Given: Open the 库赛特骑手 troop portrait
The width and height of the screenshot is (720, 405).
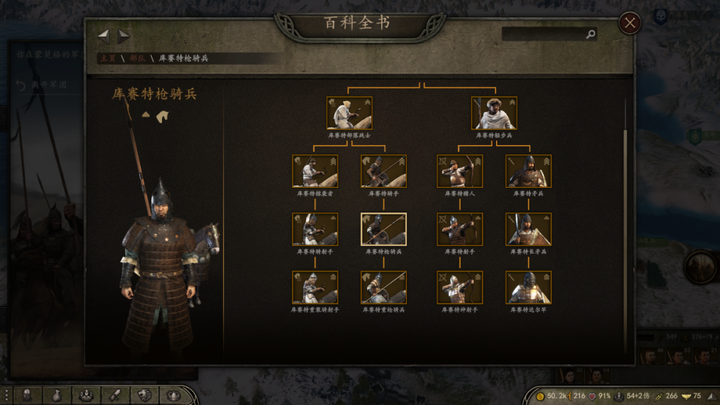Looking at the screenshot, I should click(x=383, y=171).
